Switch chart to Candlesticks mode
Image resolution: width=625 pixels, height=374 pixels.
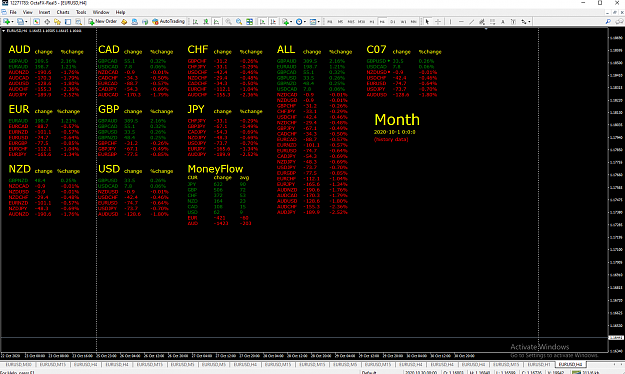pyautogui.click(x=206, y=22)
